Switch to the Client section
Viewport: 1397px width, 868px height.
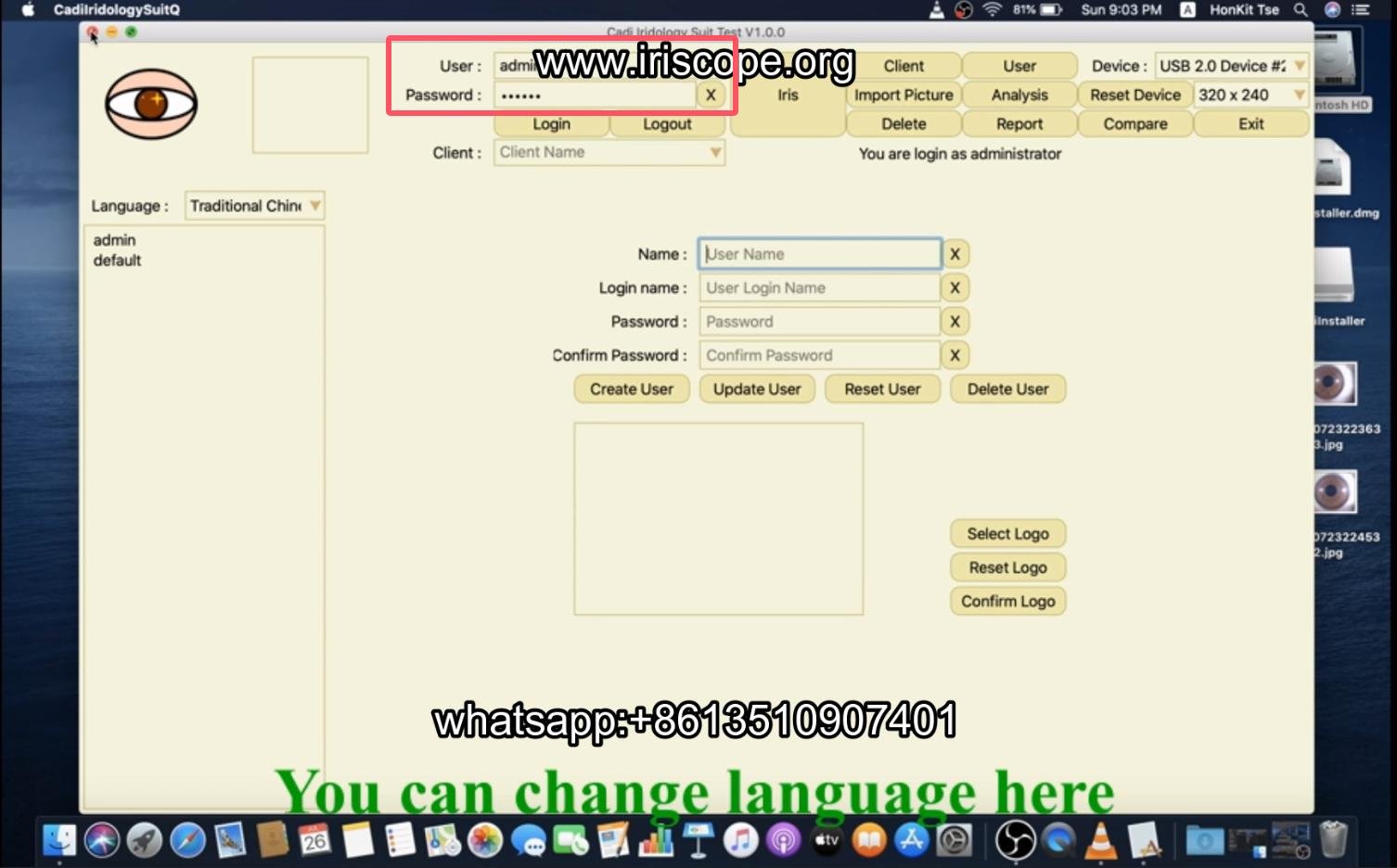point(904,66)
